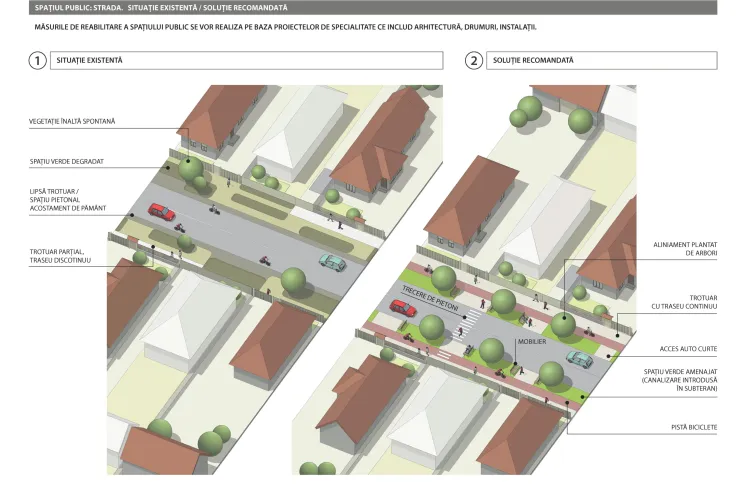
Task: Click the label 'ALINIAMENT PLANTAT DE ARBORI'
Action: click(x=685, y=249)
